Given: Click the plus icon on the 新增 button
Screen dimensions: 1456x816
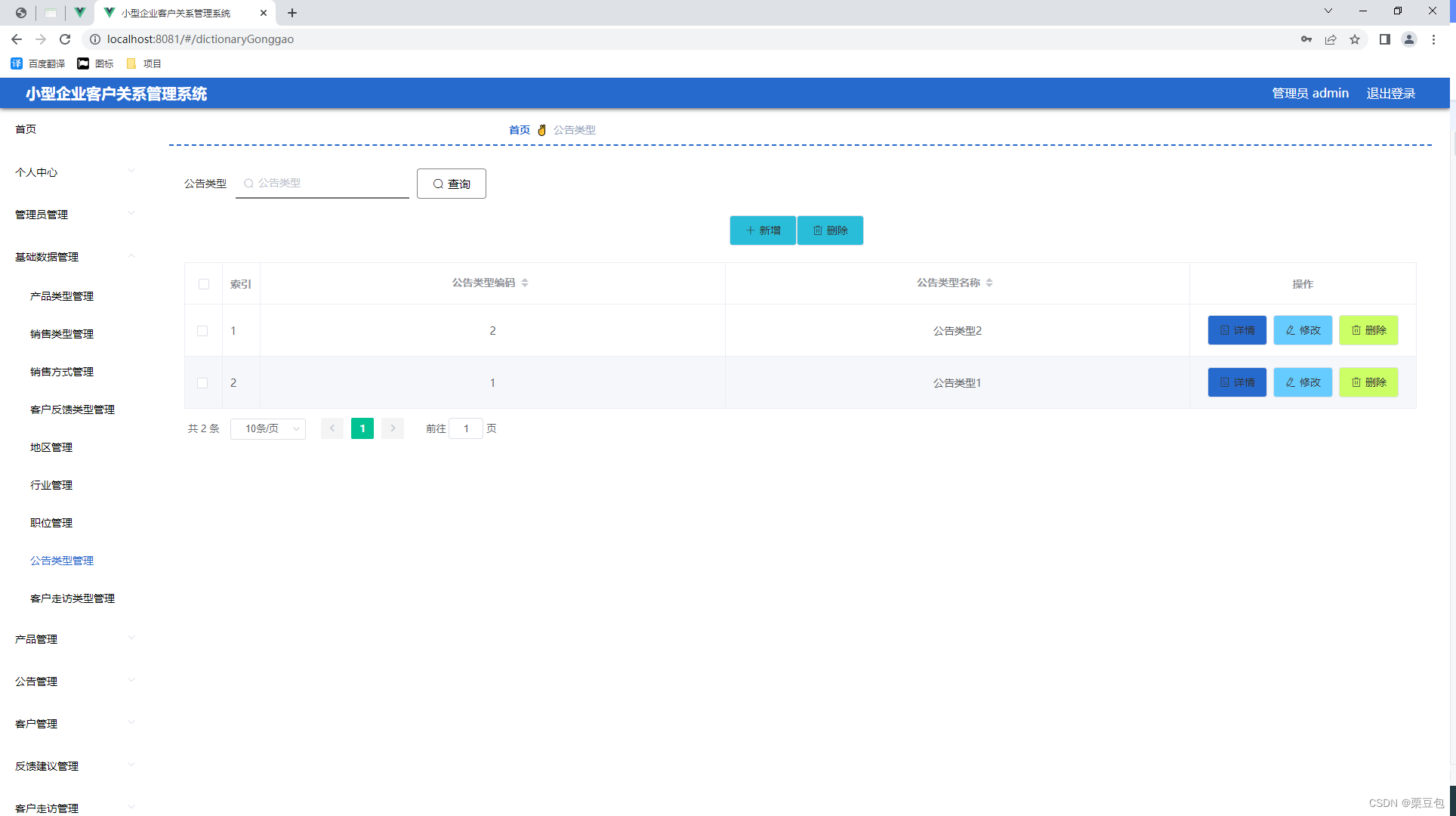Looking at the screenshot, I should pyautogui.click(x=749, y=230).
